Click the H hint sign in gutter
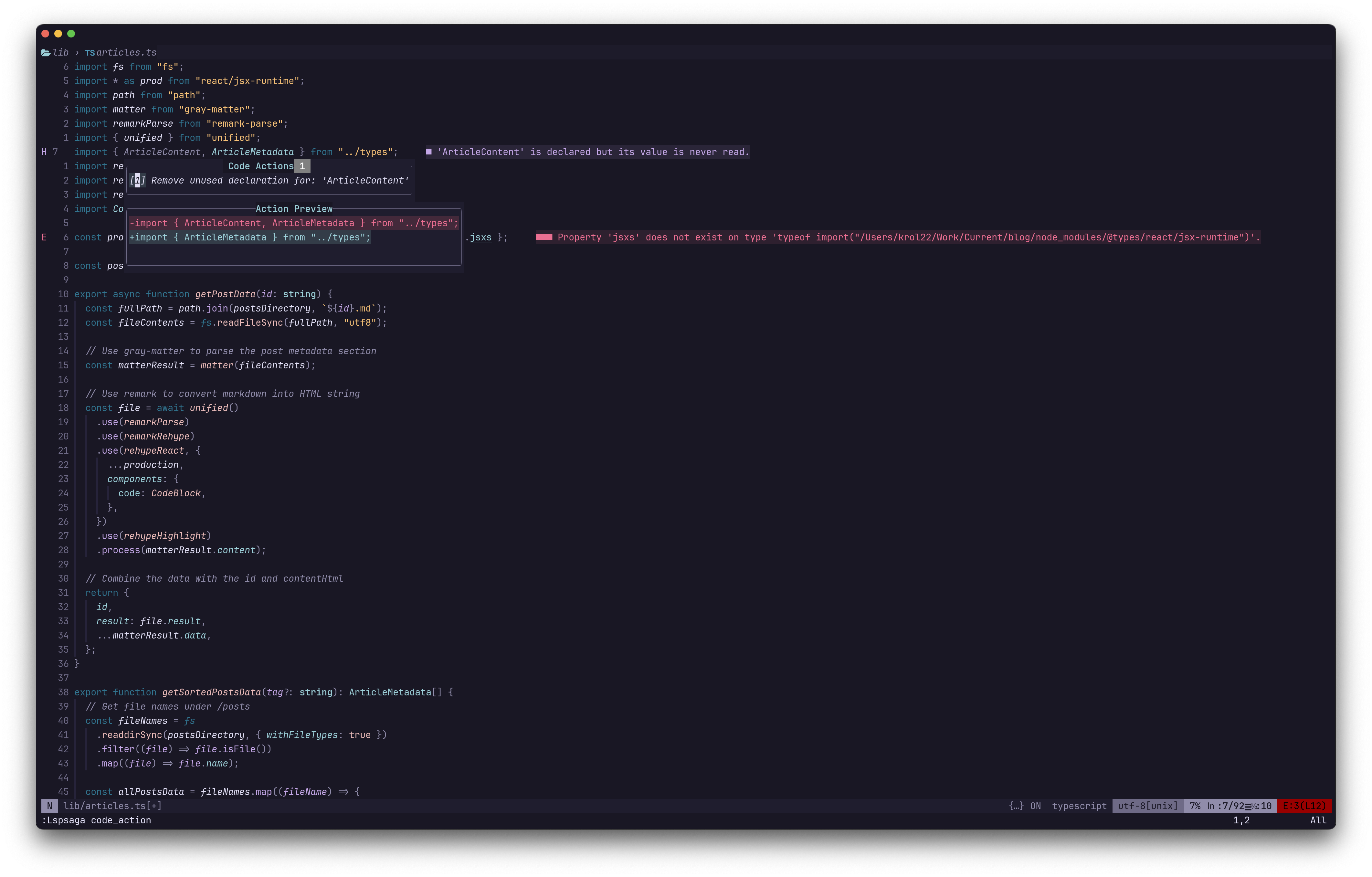Image resolution: width=1372 pixels, height=877 pixels. [44, 152]
